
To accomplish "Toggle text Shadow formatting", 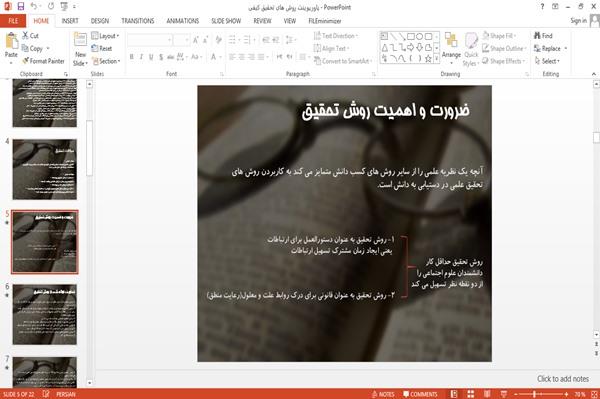I will point(161,57).
